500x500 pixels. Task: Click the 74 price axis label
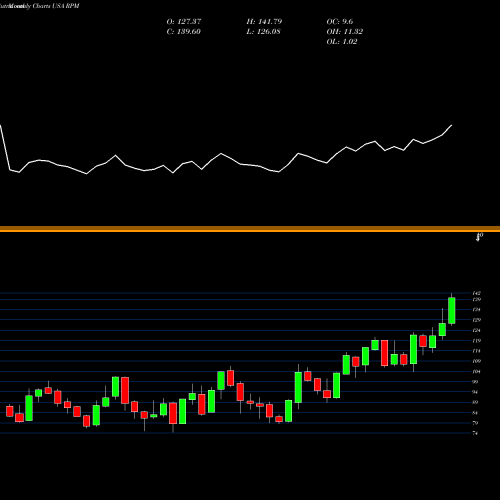pyautogui.click(x=475, y=433)
